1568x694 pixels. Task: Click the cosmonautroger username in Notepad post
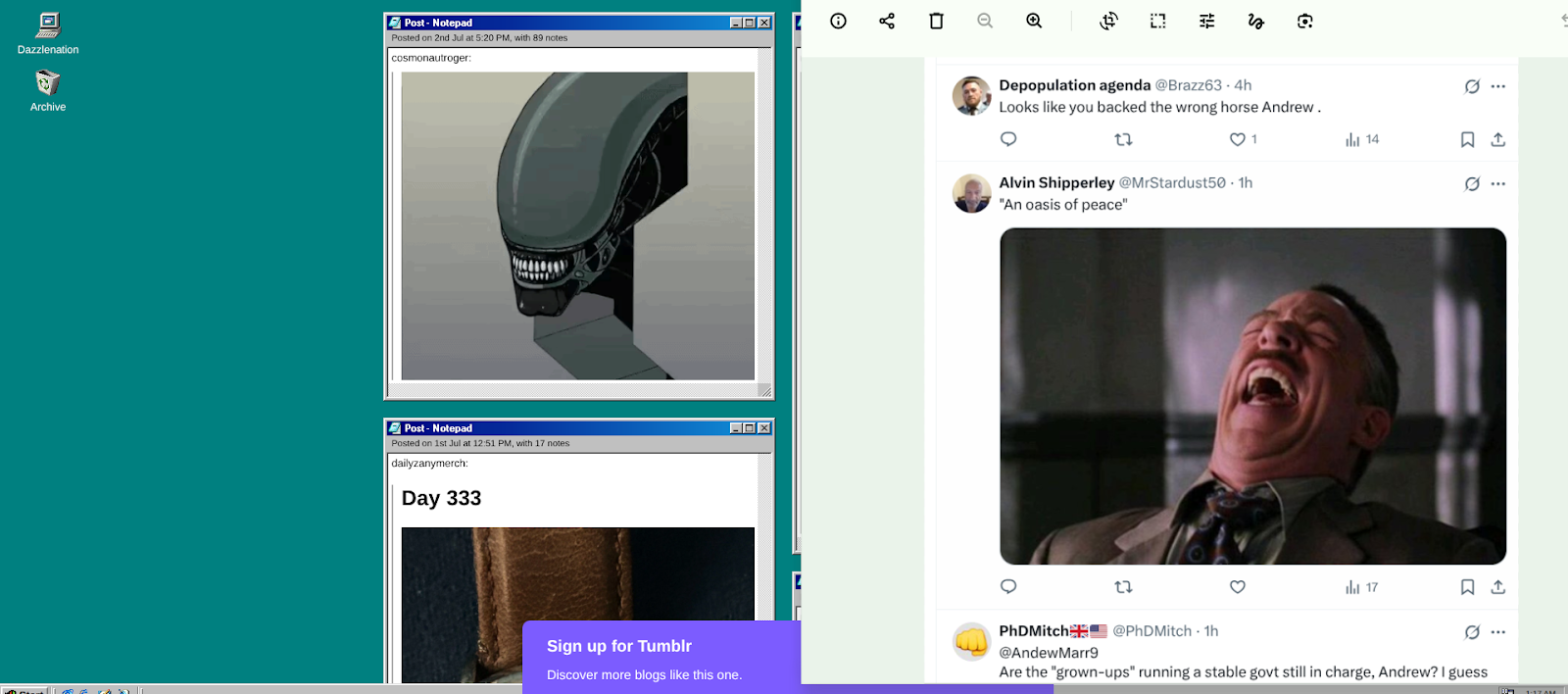[431, 58]
